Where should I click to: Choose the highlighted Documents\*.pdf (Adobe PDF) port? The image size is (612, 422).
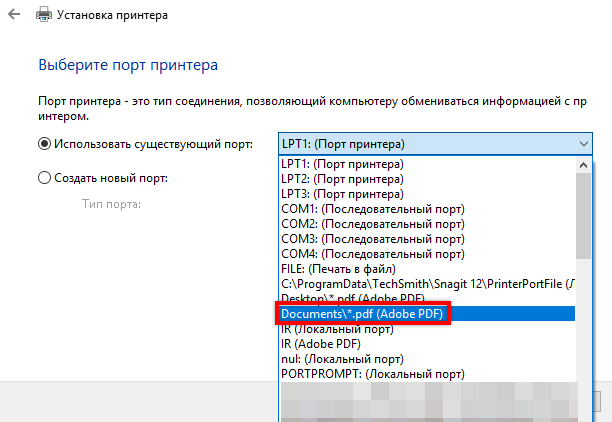pyautogui.click(x=363, y=314)
